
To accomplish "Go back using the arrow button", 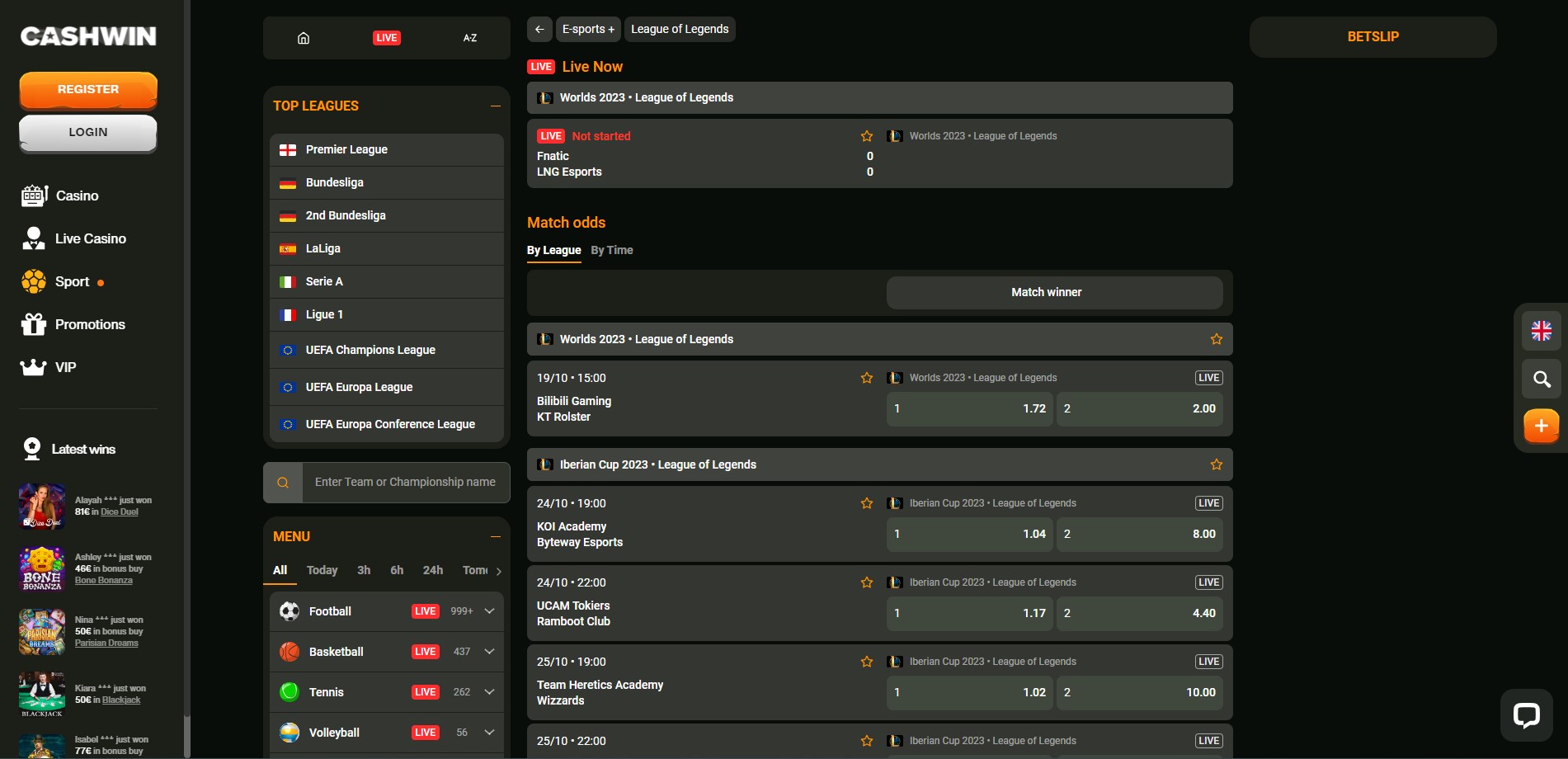I will coord(539,29).
